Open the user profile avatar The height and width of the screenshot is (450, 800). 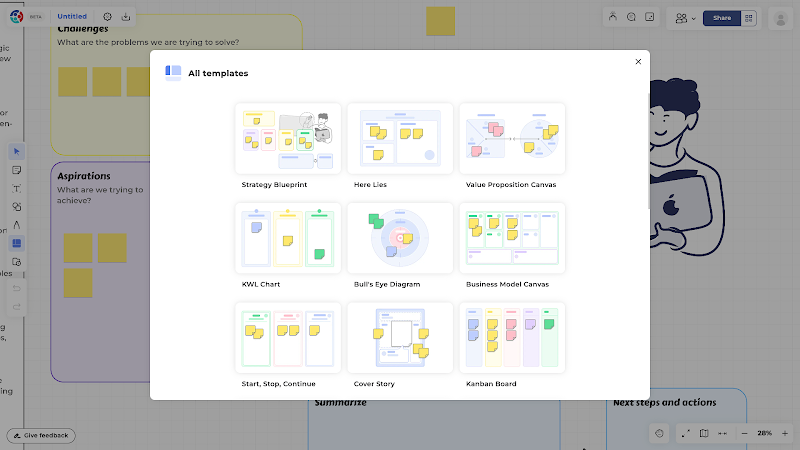(780, 19)
